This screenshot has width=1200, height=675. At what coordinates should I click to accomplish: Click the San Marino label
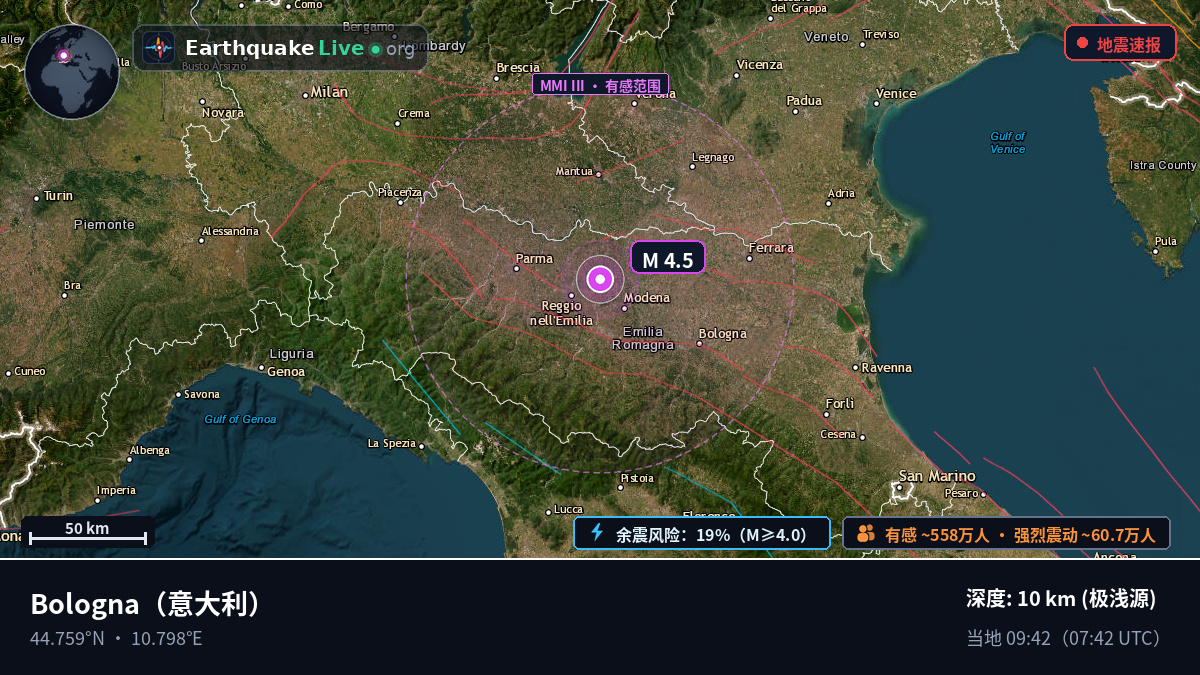pos(937,476)
